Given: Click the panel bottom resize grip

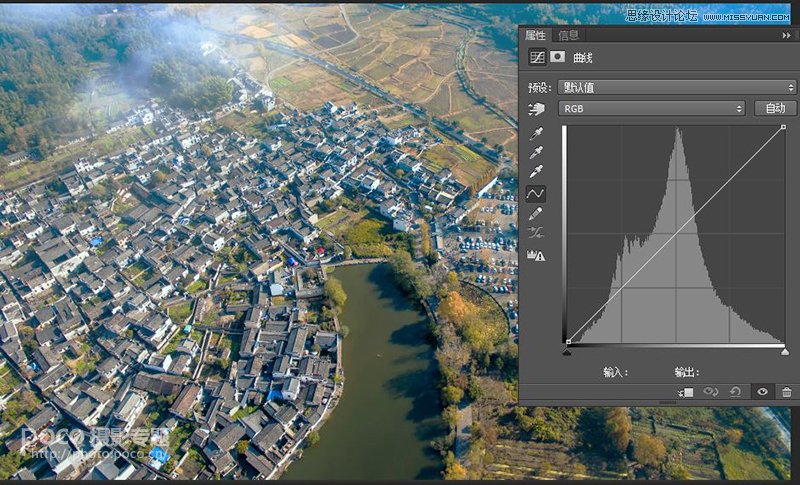Looking at the screenshot, I should 667,402.
